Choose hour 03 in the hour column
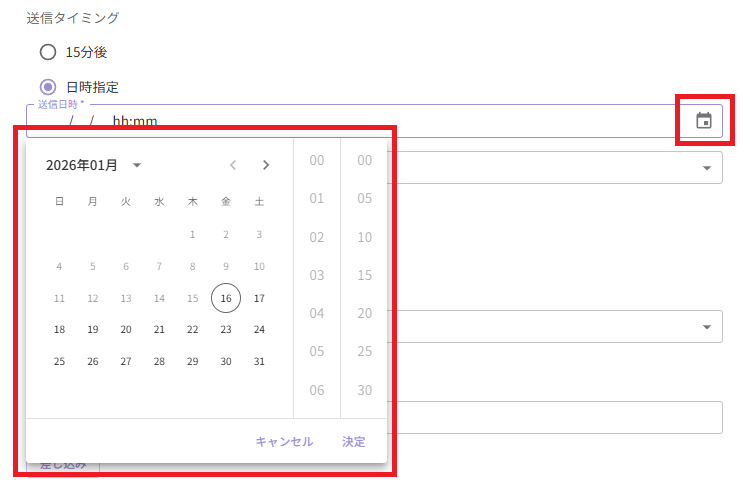The width and height of the screenshot is (740, 487). click(317, 275)
